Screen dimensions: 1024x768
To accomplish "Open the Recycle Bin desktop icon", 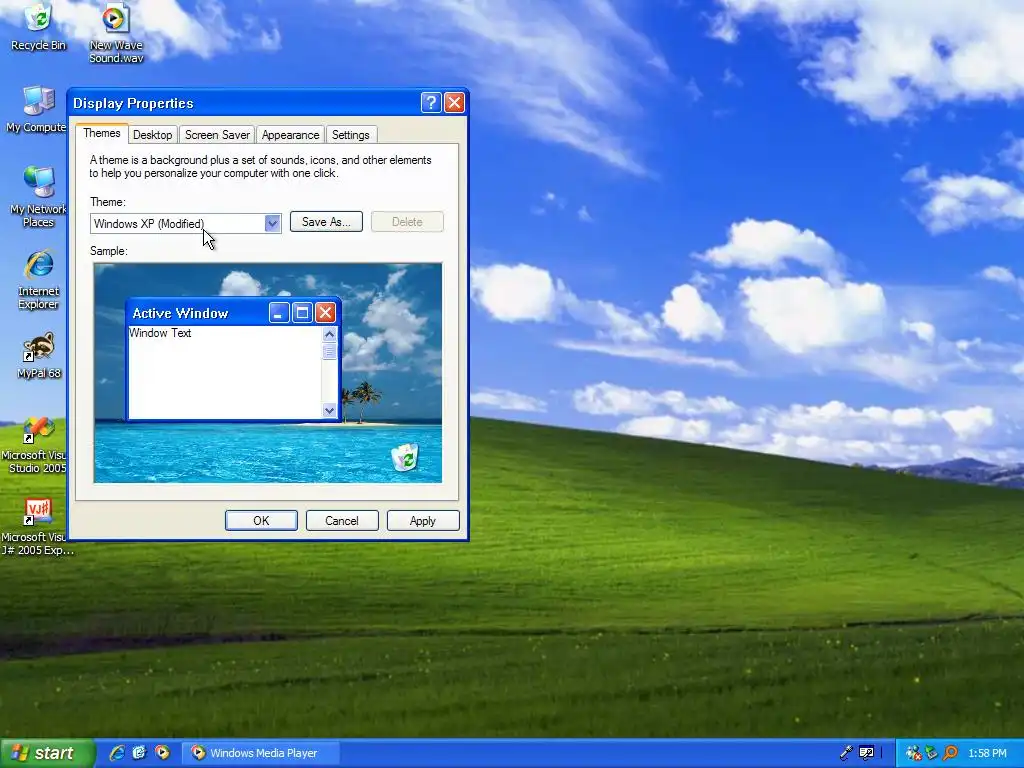I will [38, 26].
